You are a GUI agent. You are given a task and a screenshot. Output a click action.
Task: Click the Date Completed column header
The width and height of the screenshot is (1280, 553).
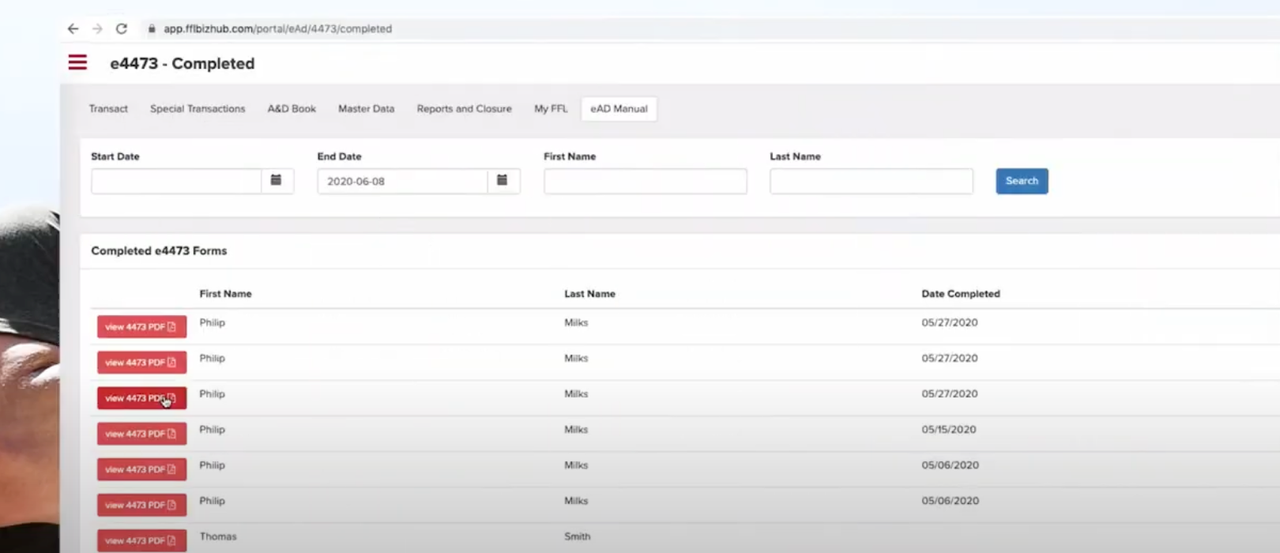pyautogui.click(x=960, y=294)
